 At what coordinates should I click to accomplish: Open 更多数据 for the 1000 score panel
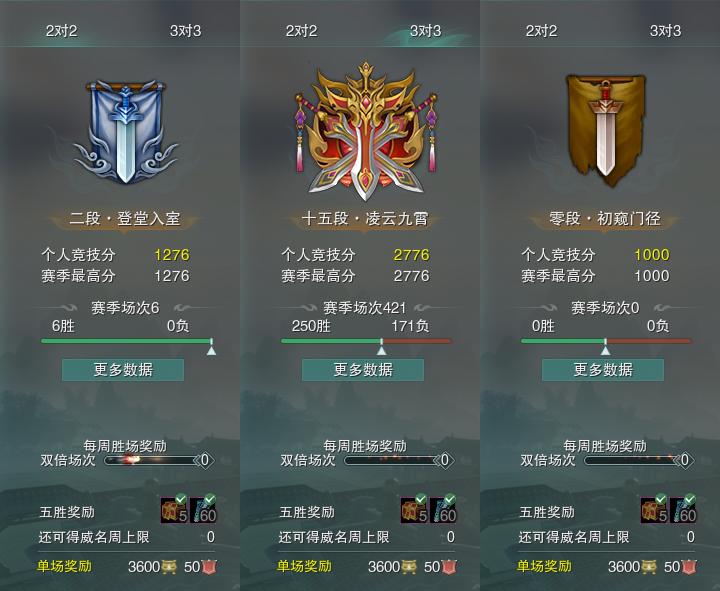[x=603, y=370]
